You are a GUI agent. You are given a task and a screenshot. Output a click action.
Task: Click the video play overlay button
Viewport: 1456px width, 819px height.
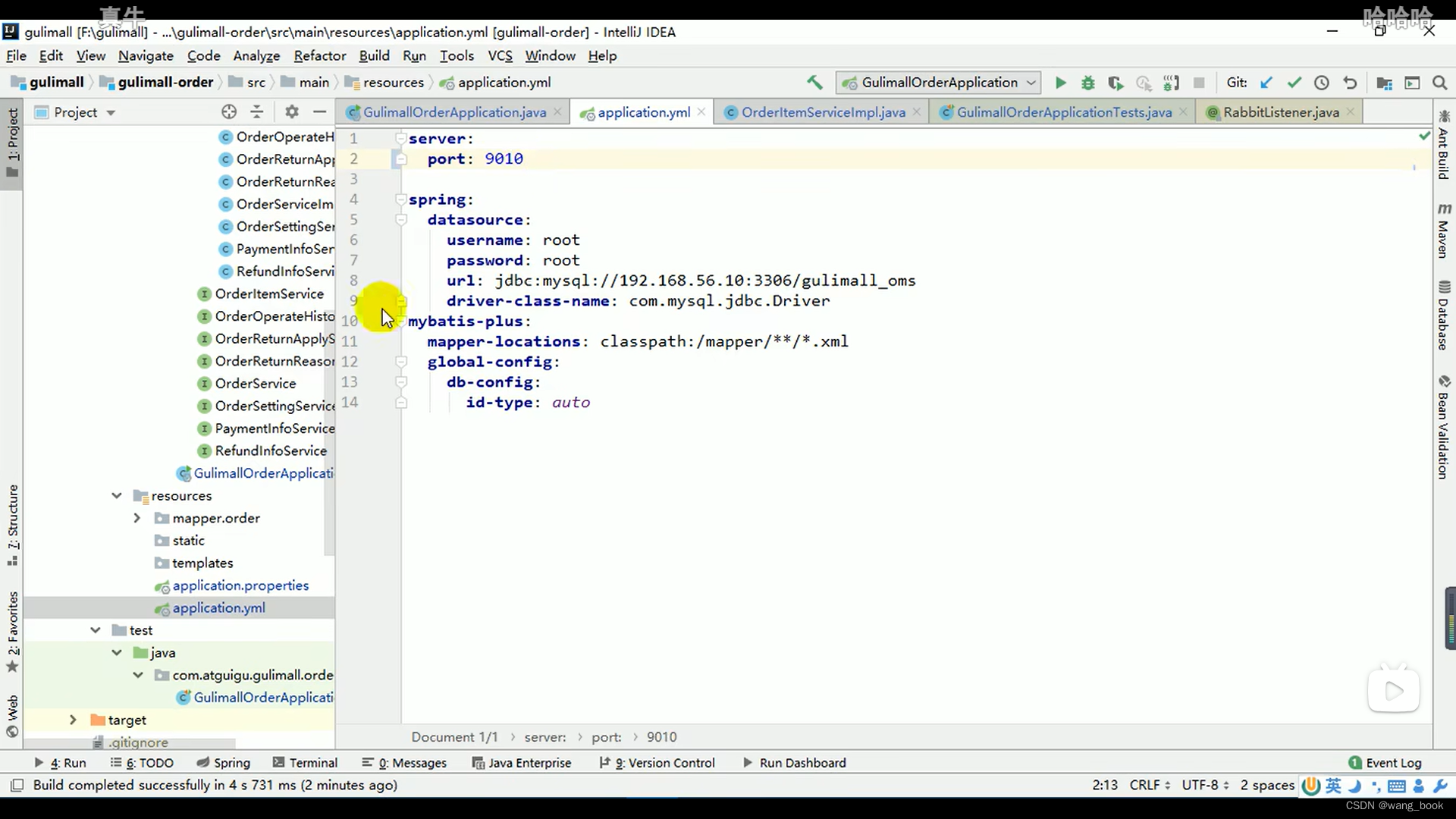coord(1394,690)
